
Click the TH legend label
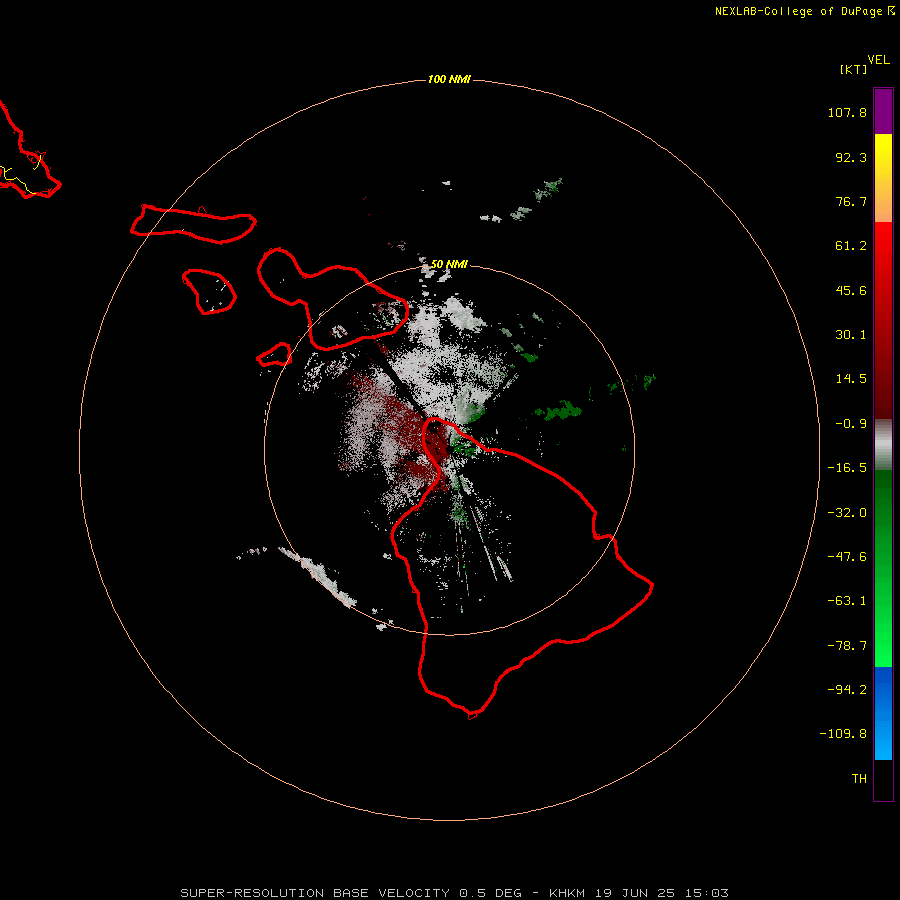click(x=859, y=779)
